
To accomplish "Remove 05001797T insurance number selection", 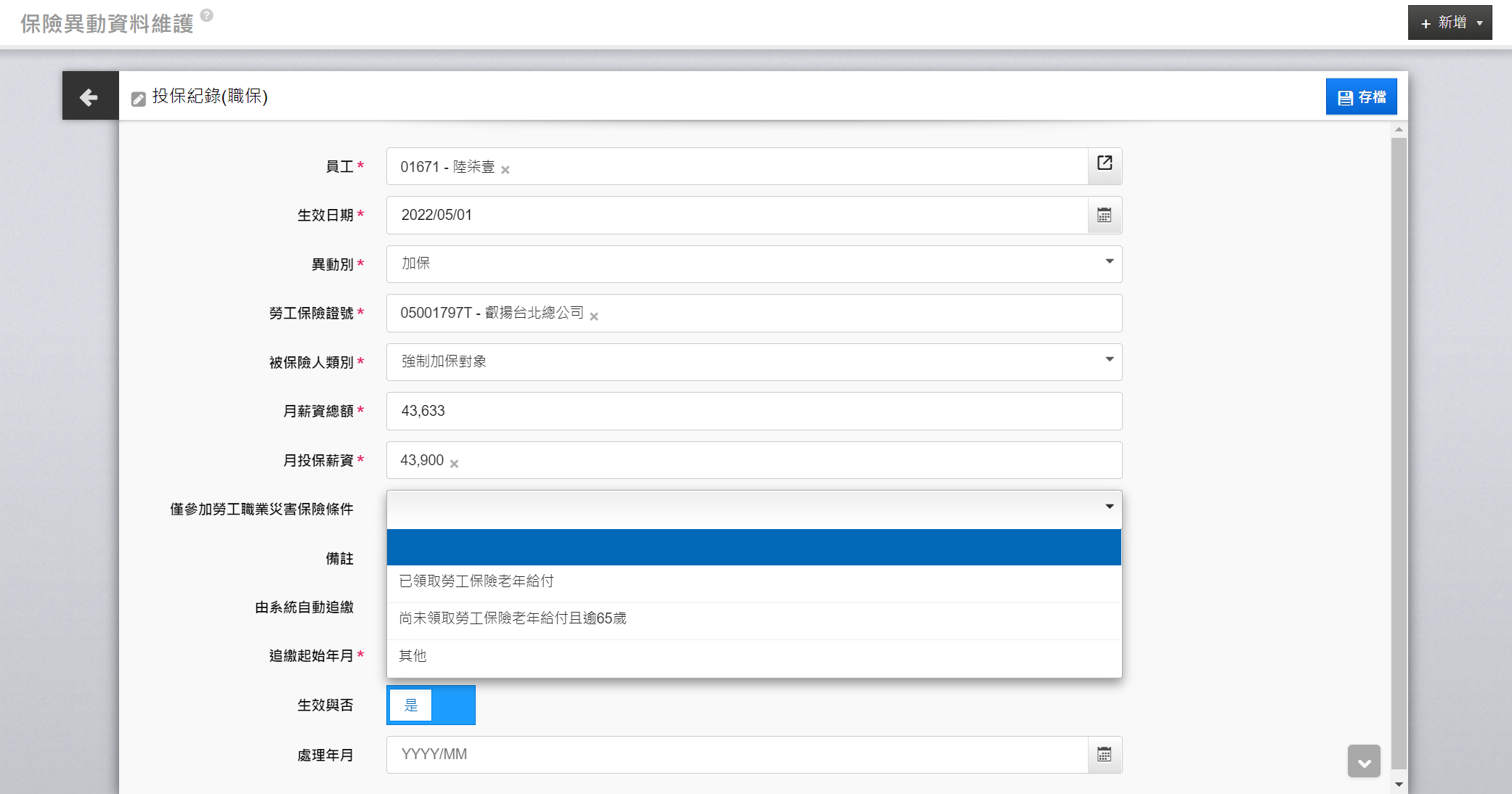I will [x=594, y=316].
